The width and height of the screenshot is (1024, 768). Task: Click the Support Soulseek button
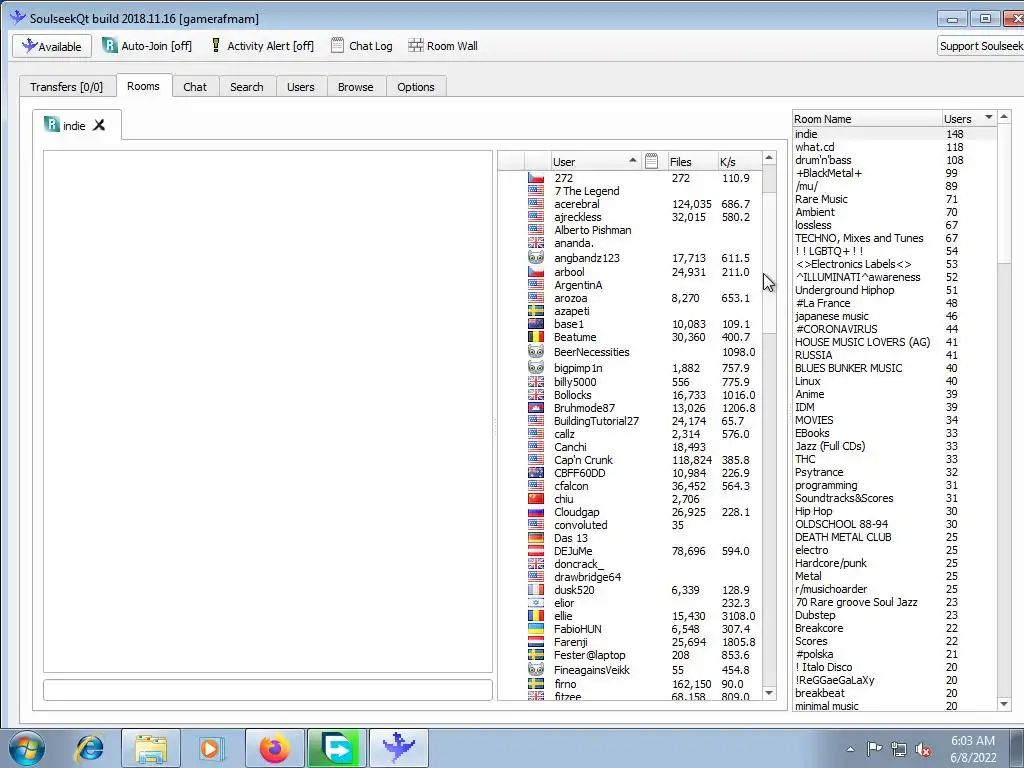pos(980,46)
